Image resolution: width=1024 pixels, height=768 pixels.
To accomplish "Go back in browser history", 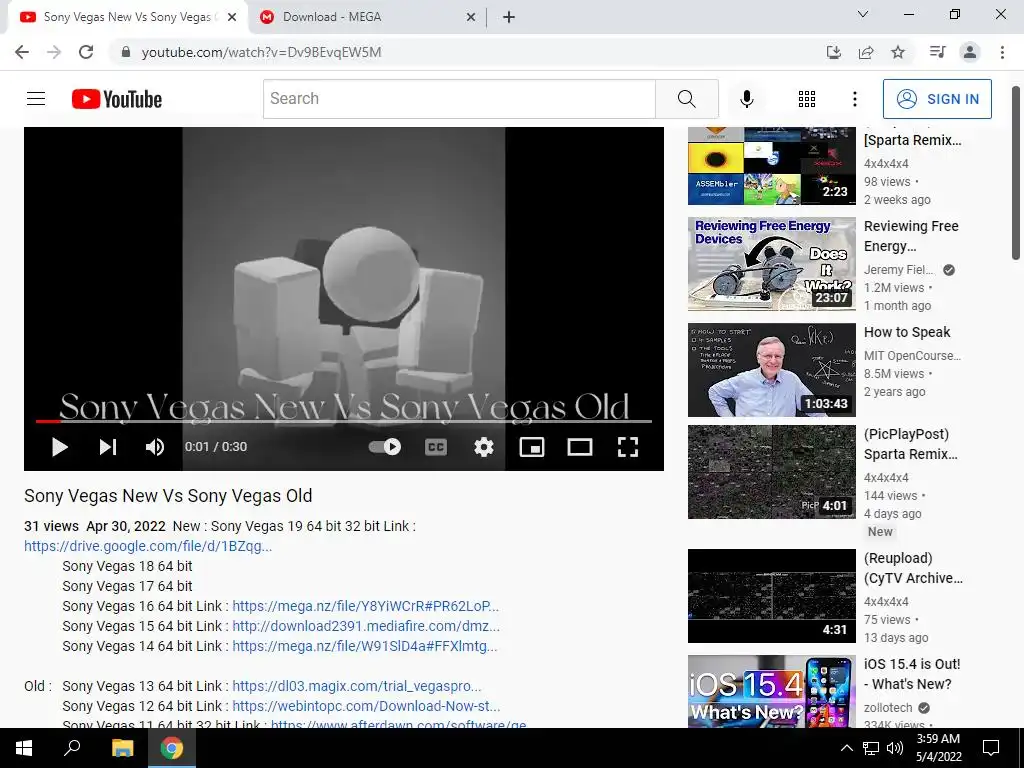I will point(22,52).
